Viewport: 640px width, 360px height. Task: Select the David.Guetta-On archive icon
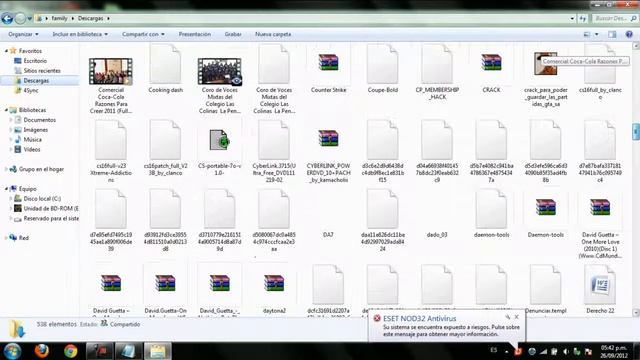[x=165, y=283]
